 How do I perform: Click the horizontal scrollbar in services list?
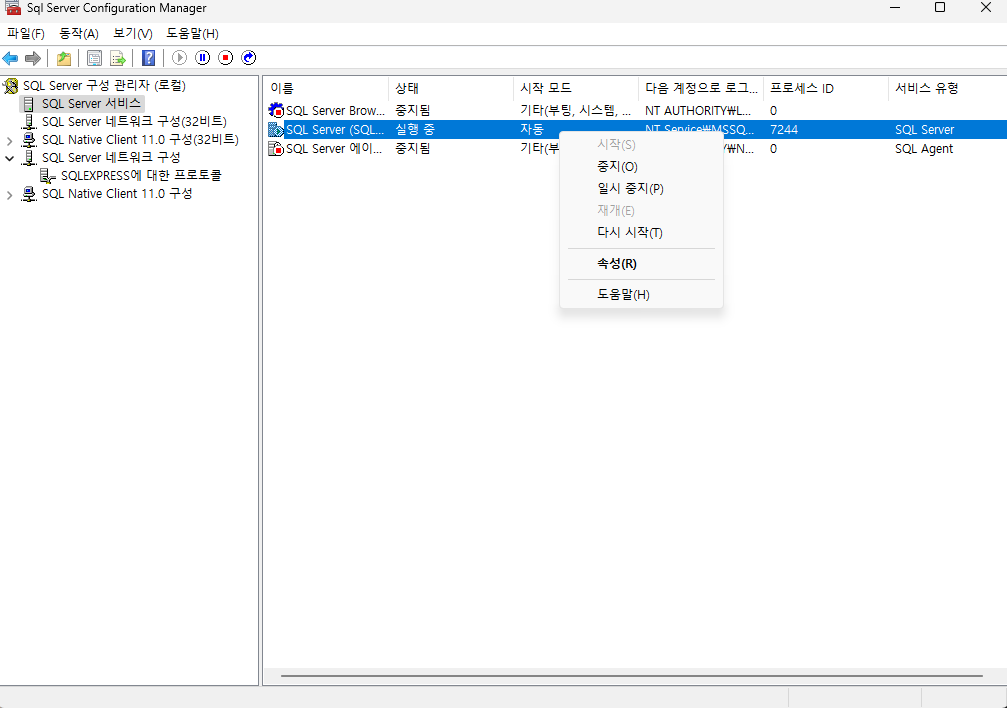(x=631, y=676)
